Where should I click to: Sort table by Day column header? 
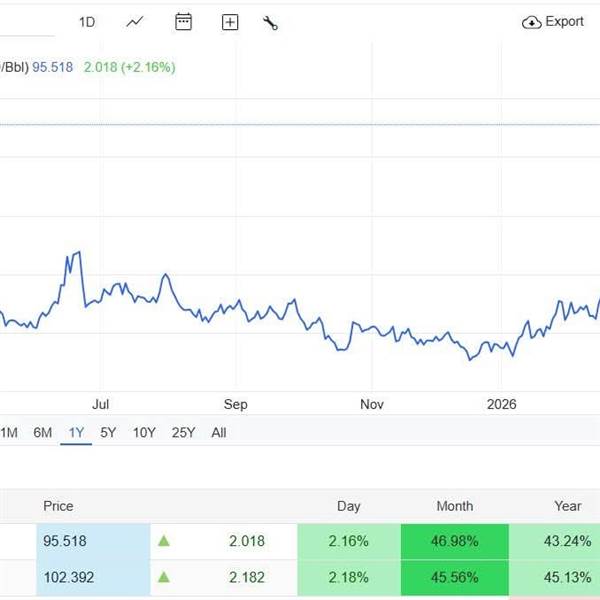pos(348,506)
